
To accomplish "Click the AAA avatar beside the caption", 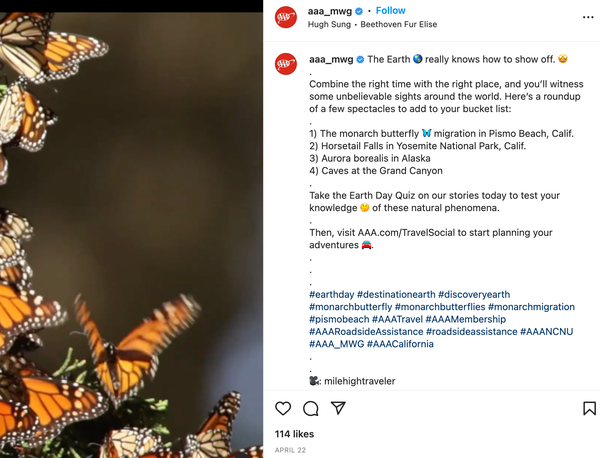I will click(x=286, y=65).
